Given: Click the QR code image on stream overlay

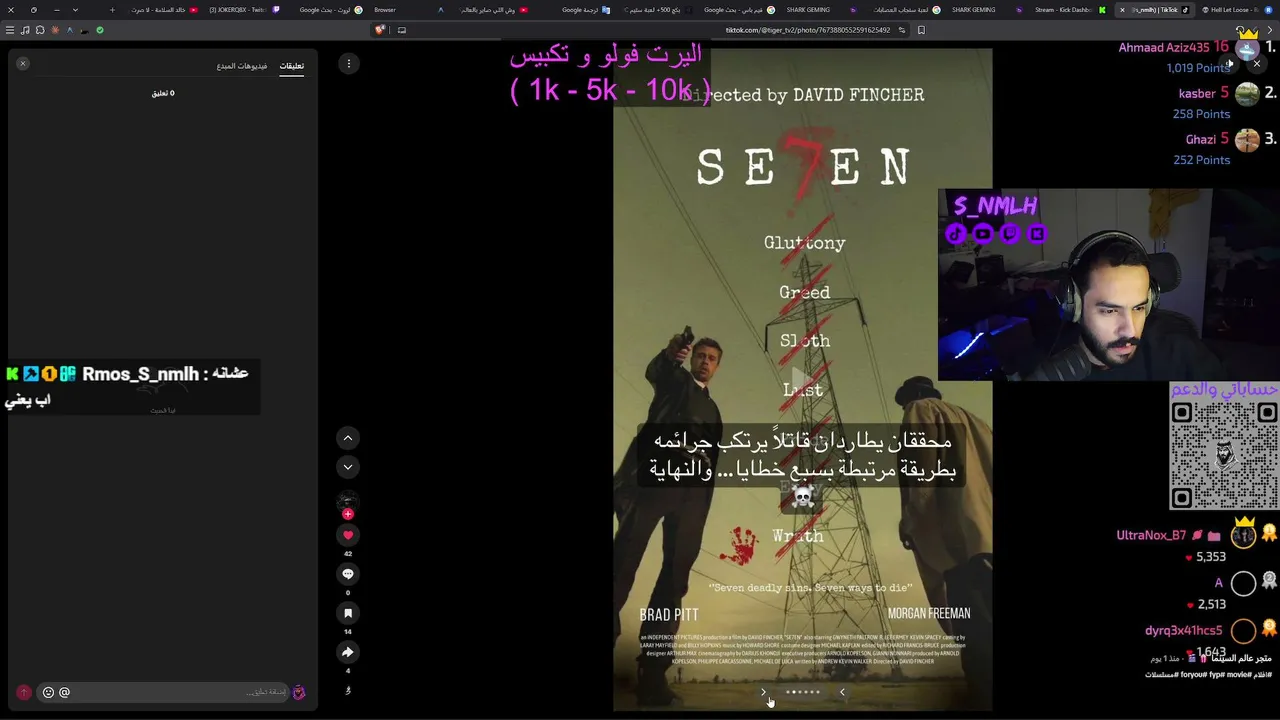Looking at the screenshot, I should pos(1224,455).
